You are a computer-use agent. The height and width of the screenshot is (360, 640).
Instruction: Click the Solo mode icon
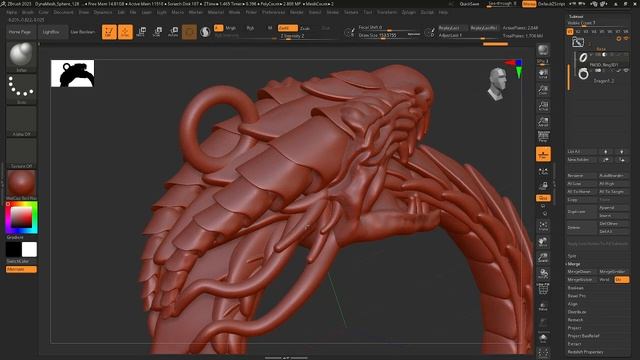pyautogui.click(x=543, y=338)
